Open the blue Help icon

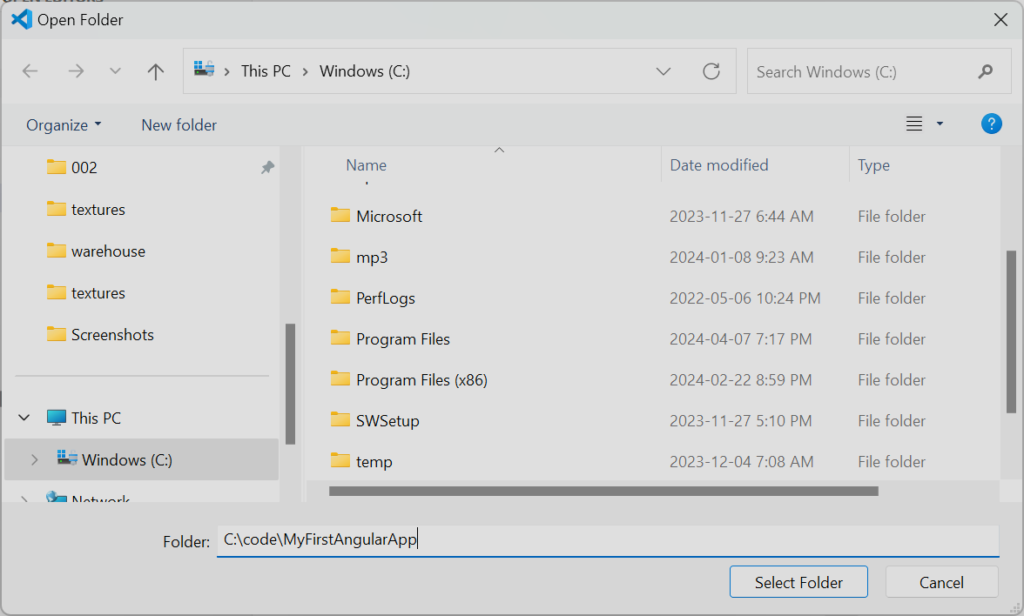(x=991, y=124)
